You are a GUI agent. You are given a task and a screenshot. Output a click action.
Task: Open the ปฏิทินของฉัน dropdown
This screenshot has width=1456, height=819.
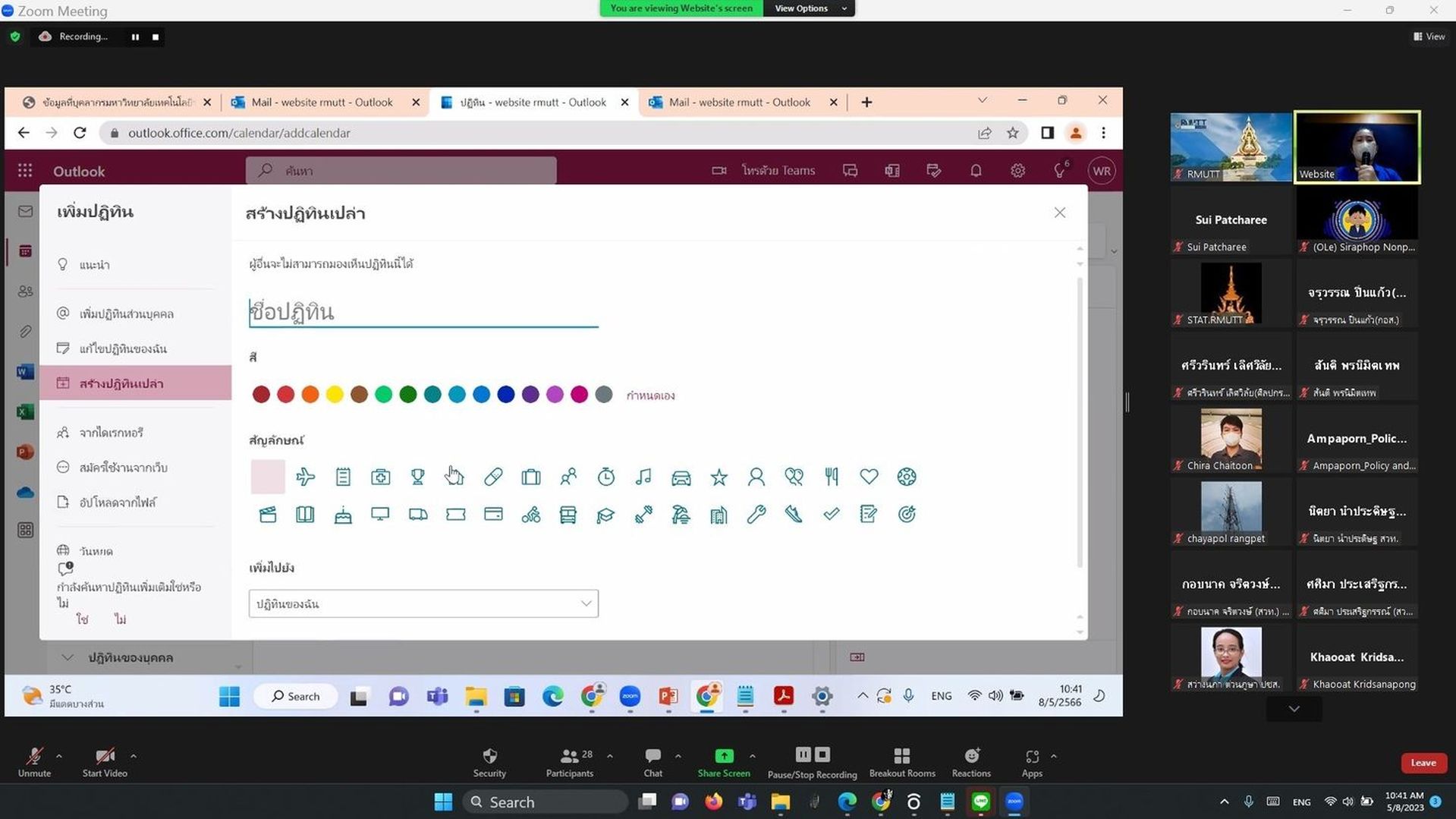point(423,603)
